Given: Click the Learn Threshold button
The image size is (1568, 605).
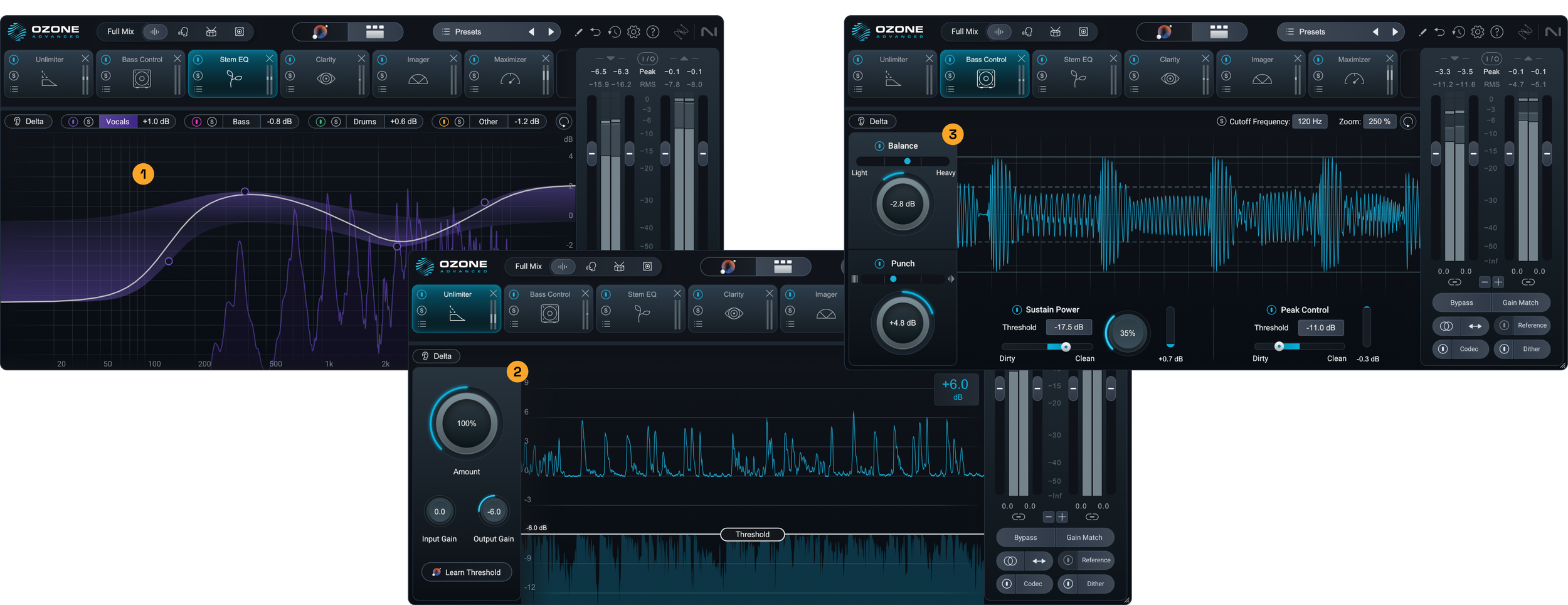Looking at the screenshot, I should click(x=467, y=572).
